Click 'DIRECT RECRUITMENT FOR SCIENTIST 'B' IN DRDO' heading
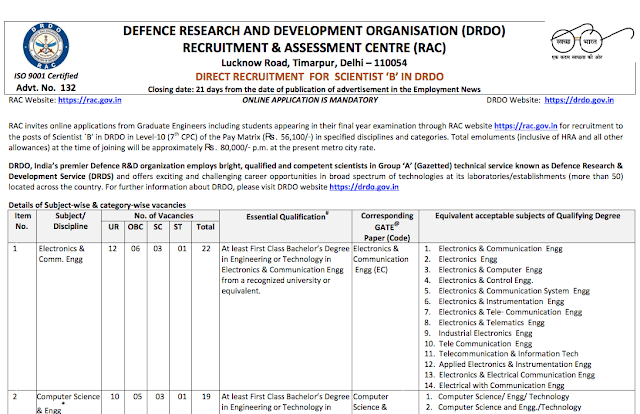The height and width of the screenshot is (414, 640). [x=319, y=77]
